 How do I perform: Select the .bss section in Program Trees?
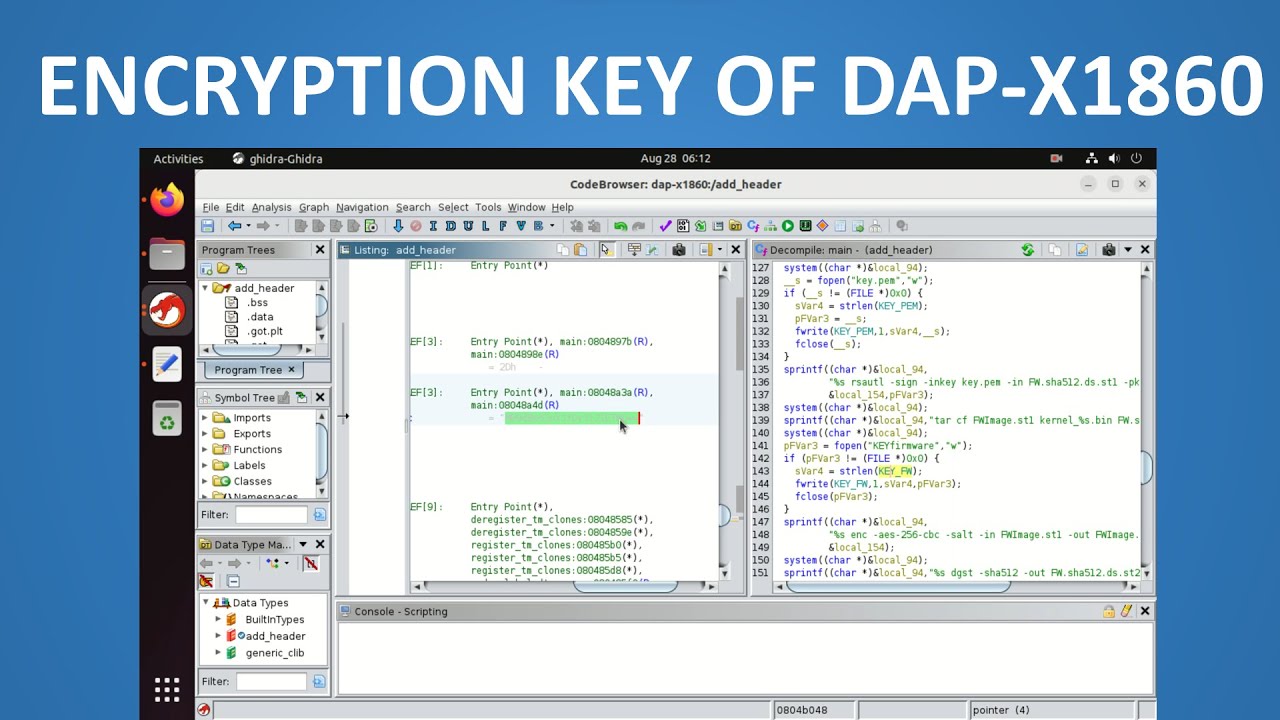coord(257,302)
